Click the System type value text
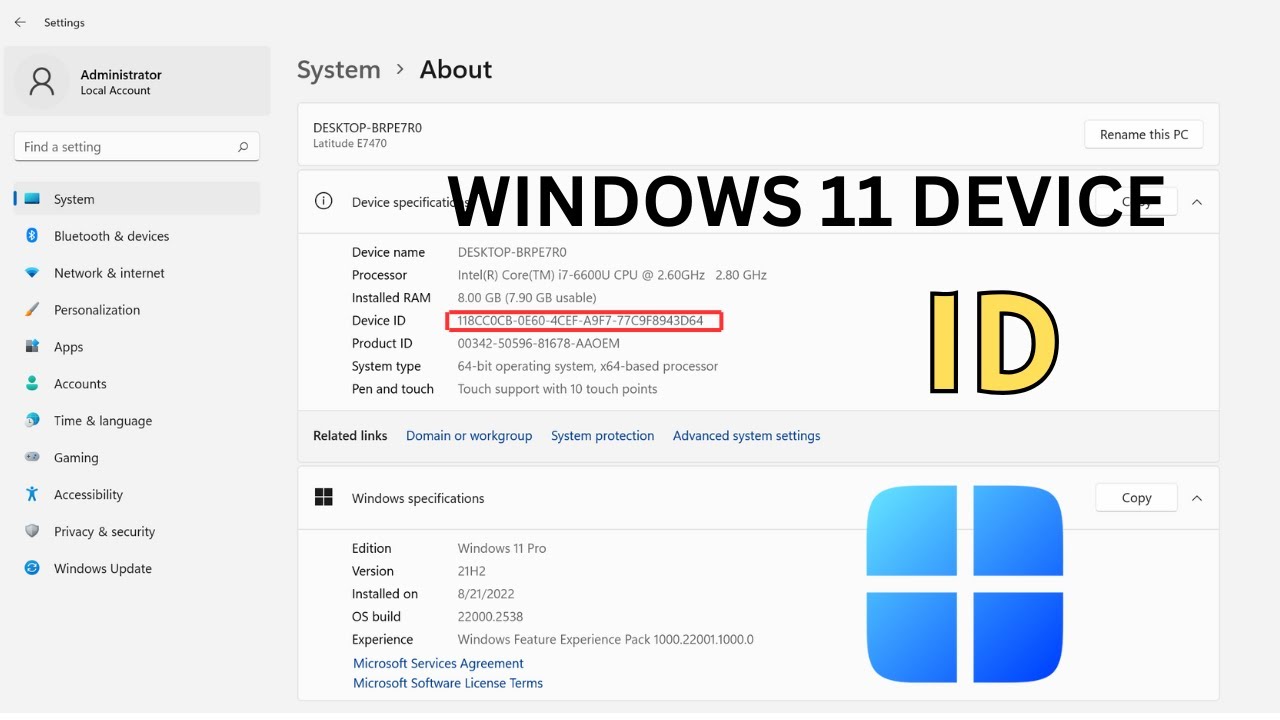This screenshot has width=1280, height=720. pos(588,366)
